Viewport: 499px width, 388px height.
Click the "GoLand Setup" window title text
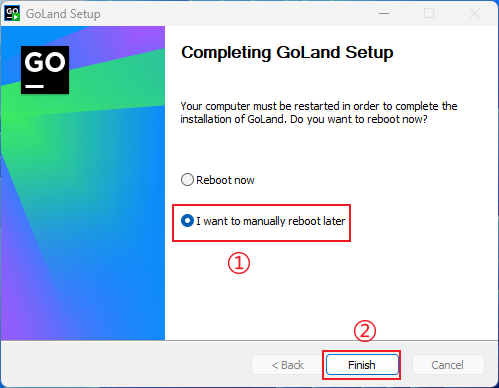[x=63, y=14]
